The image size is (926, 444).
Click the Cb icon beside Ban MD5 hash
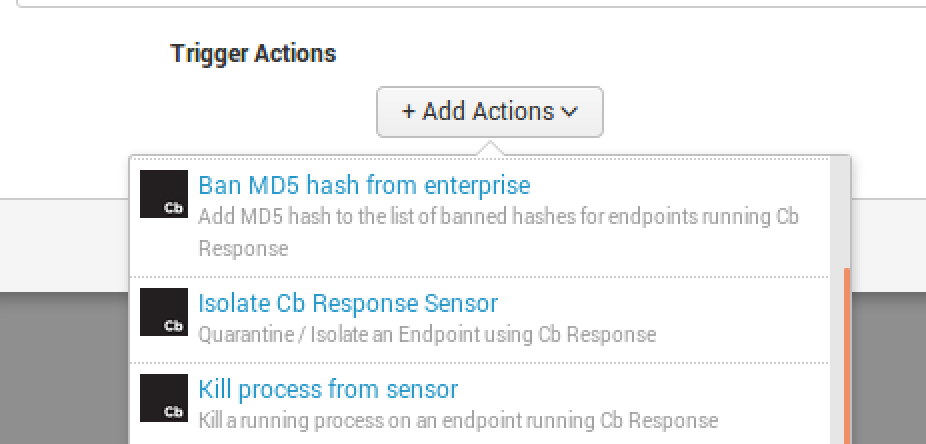click(x=164, y=194)
